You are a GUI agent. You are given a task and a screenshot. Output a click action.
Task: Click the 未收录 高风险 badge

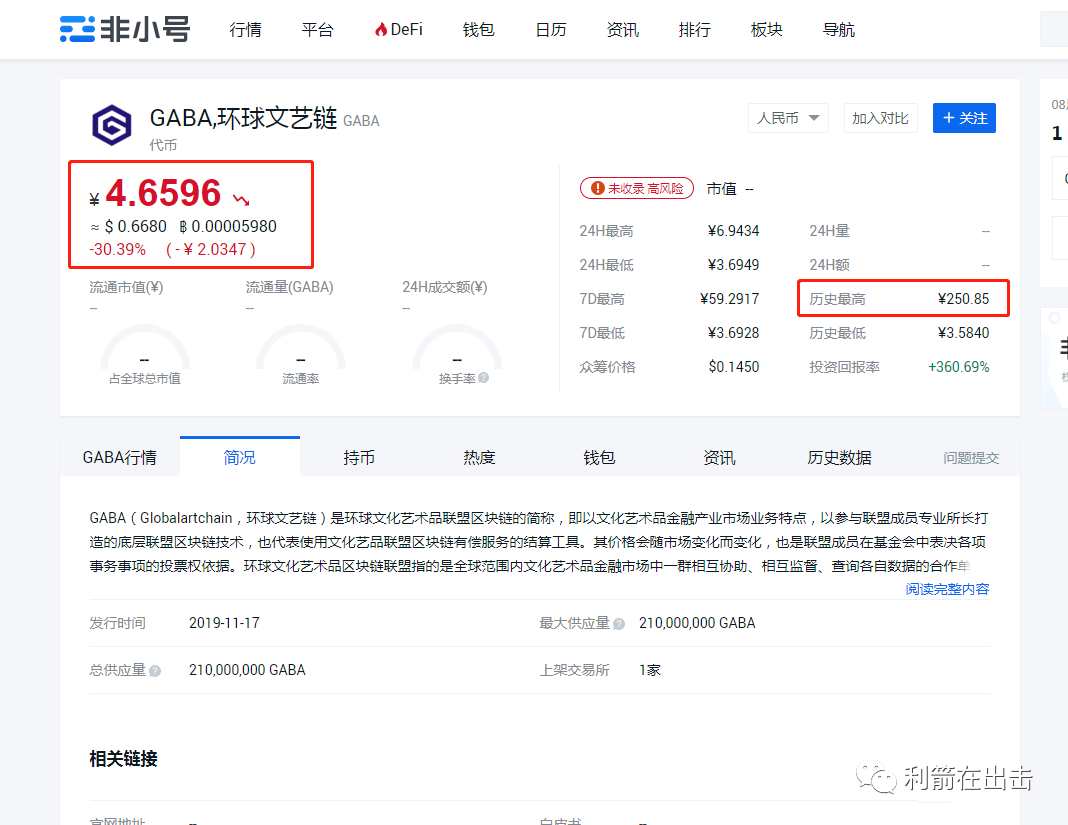[x=637, y=188]
